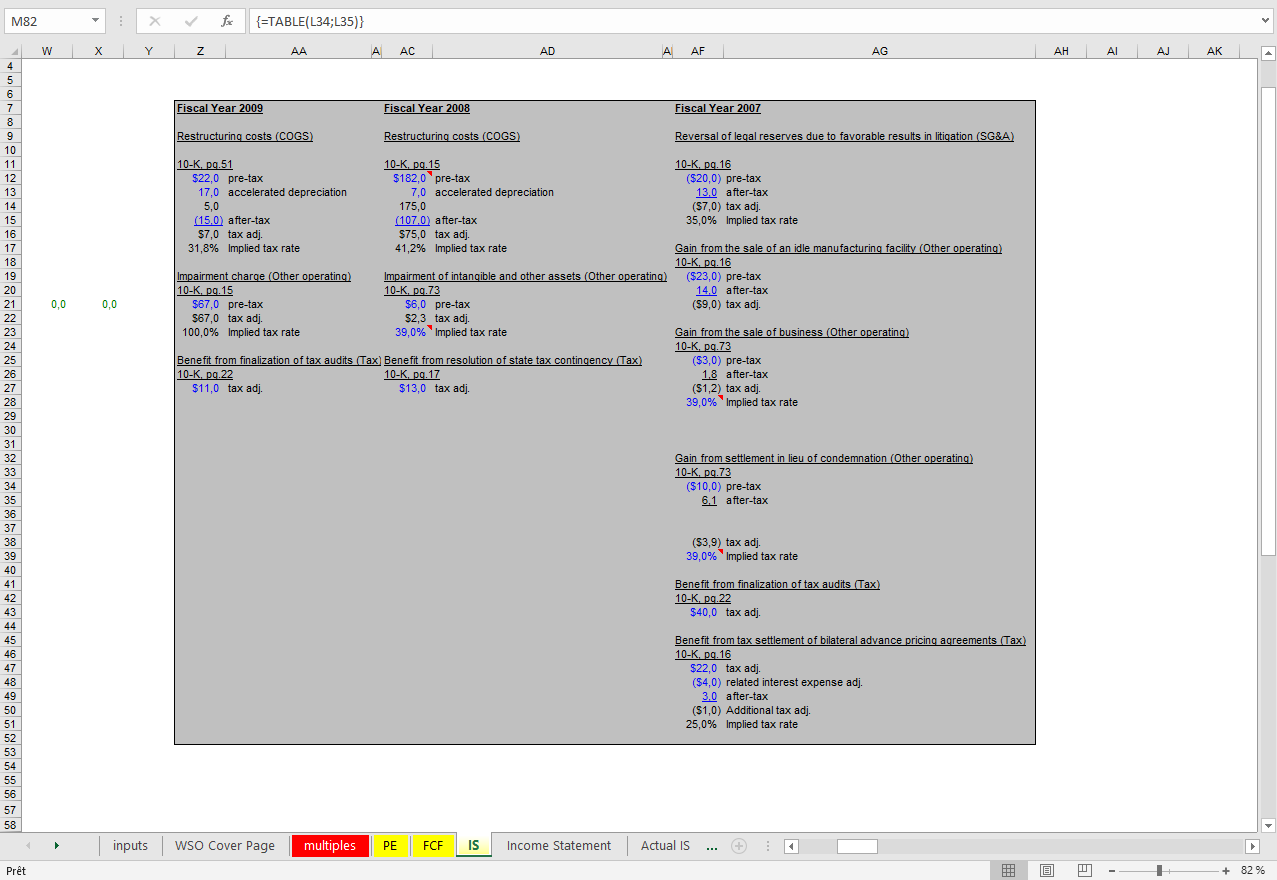Screen dimensions: 1277x880
Task: Click the Fiscal Year 2008 heading cell
Action: click(427, 108)
